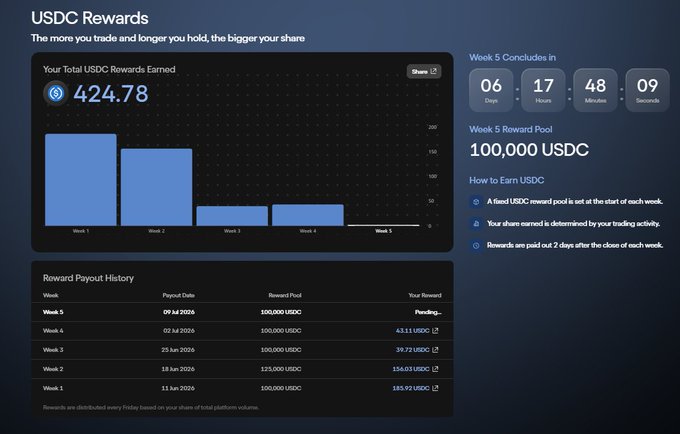Click the Payout Date column header
The image size is (680, 434).
(179, 295)
